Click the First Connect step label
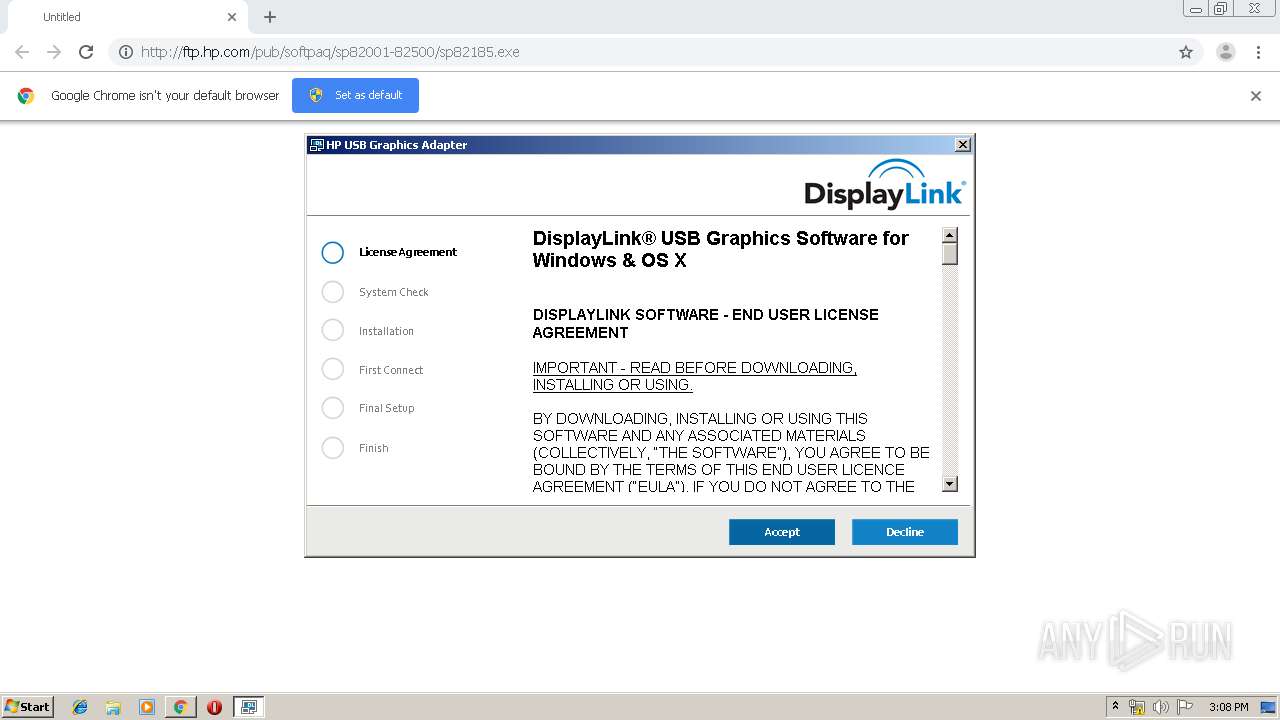This screenshot has height=720, width=1280. pos(391,370)
